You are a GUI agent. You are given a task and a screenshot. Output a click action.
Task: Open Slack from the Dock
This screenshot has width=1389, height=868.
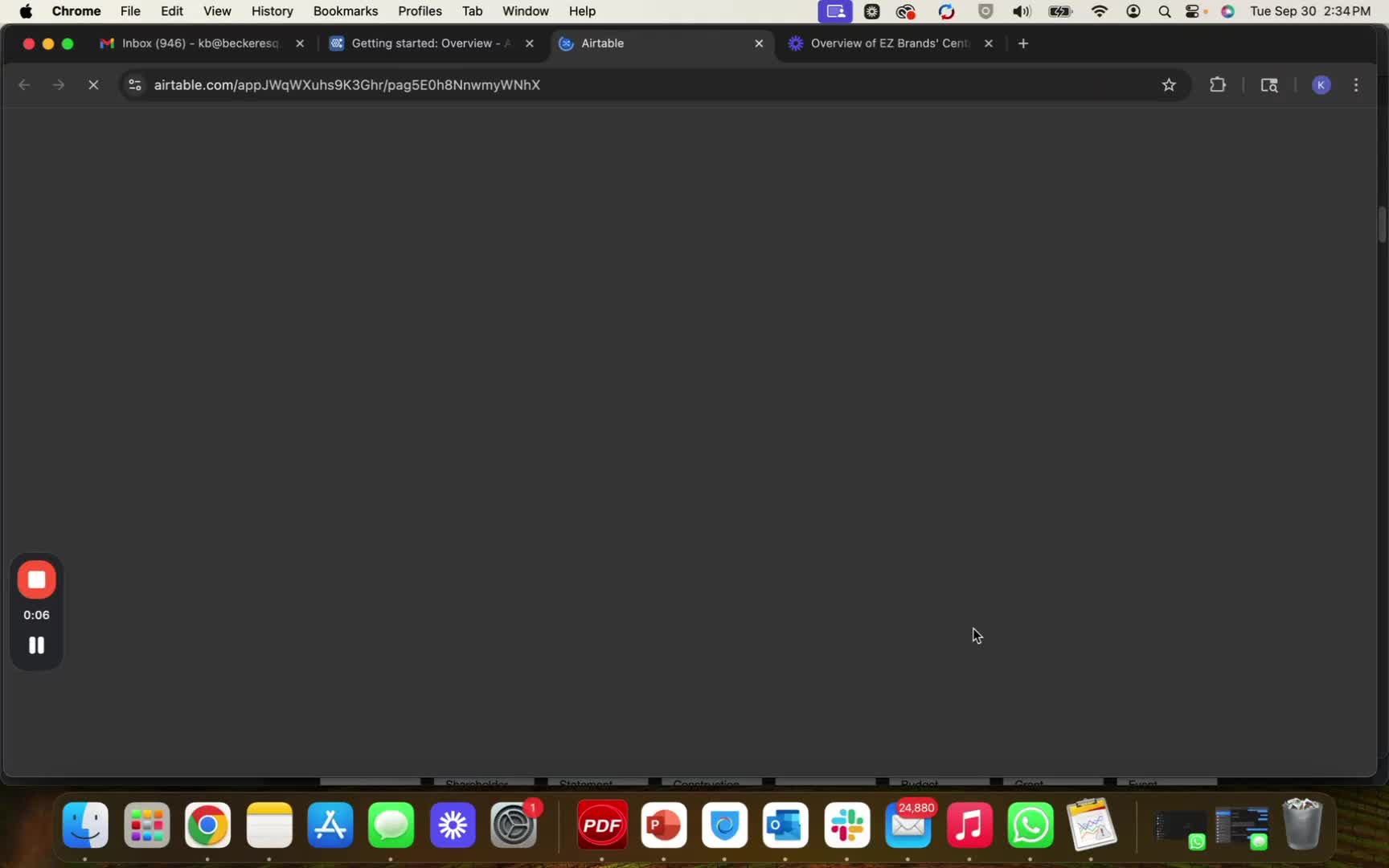tap(846, 825)
